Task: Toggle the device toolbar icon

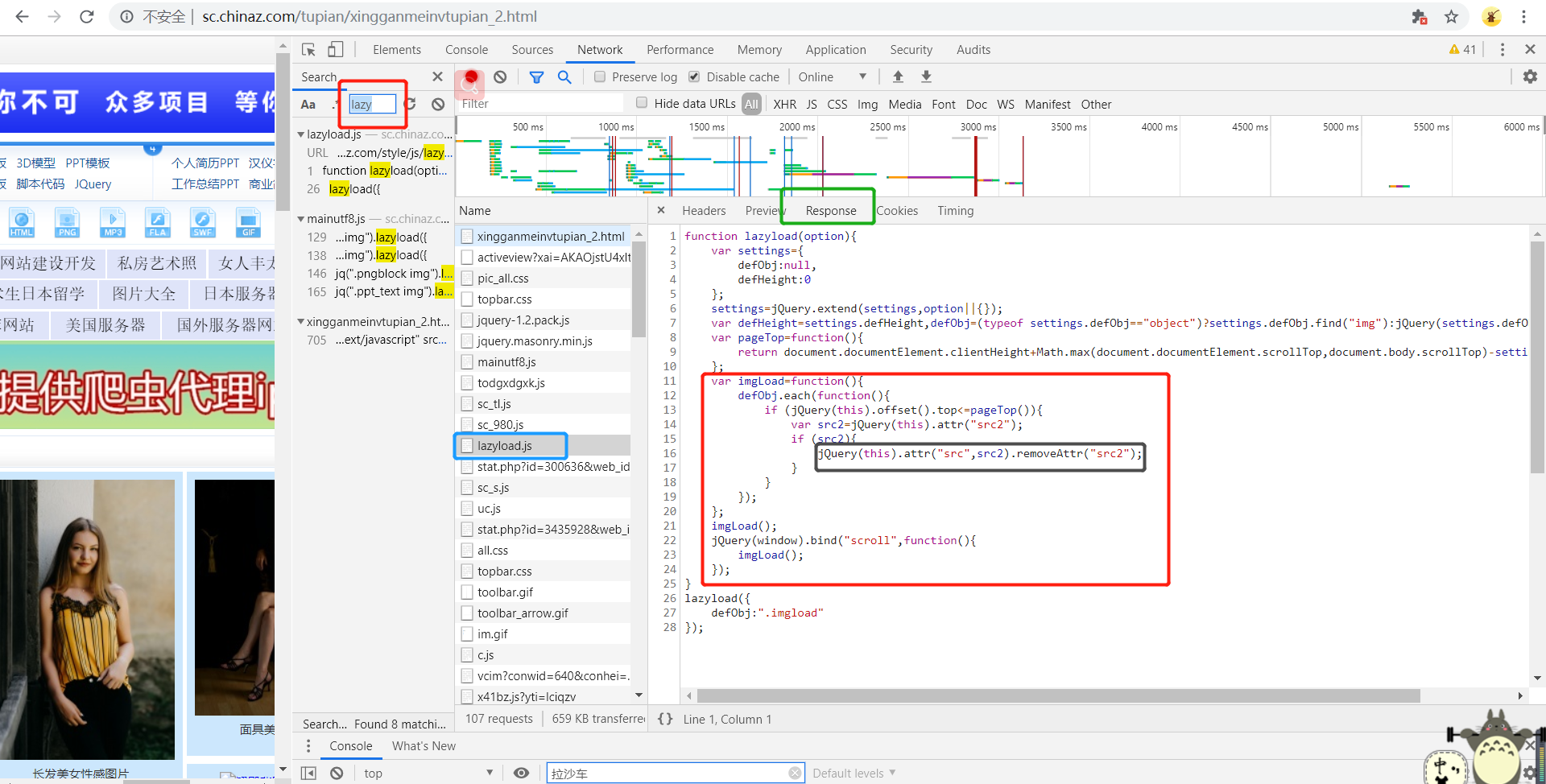Action: tap(335, 50)
